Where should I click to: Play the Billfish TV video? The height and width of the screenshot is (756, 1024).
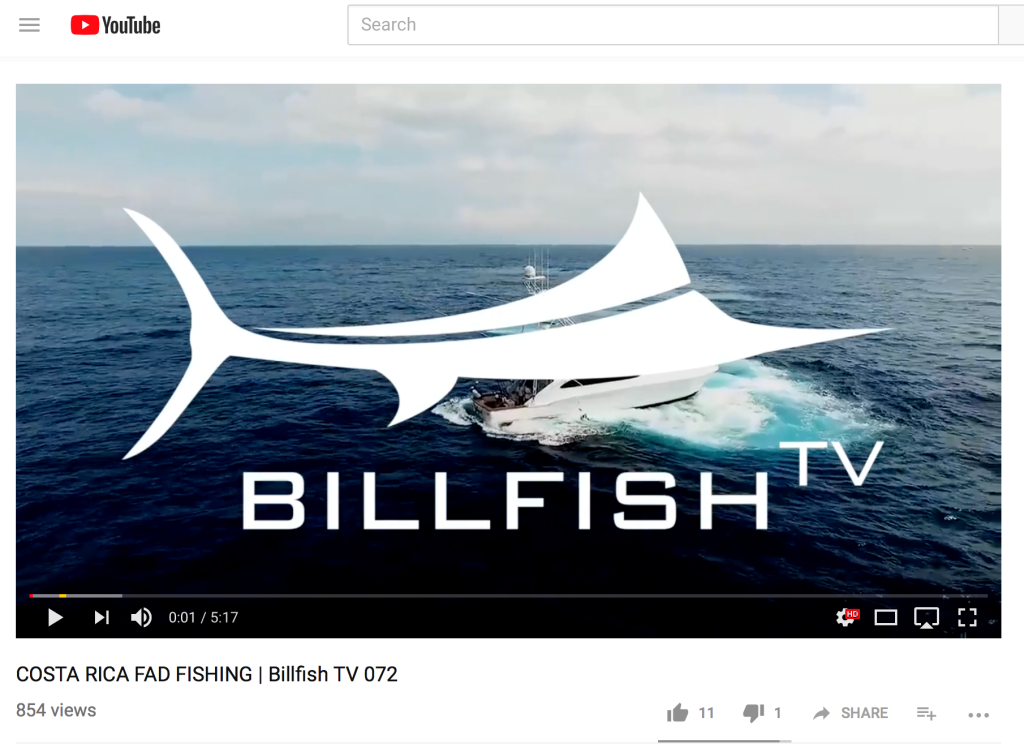coord(55,617)
